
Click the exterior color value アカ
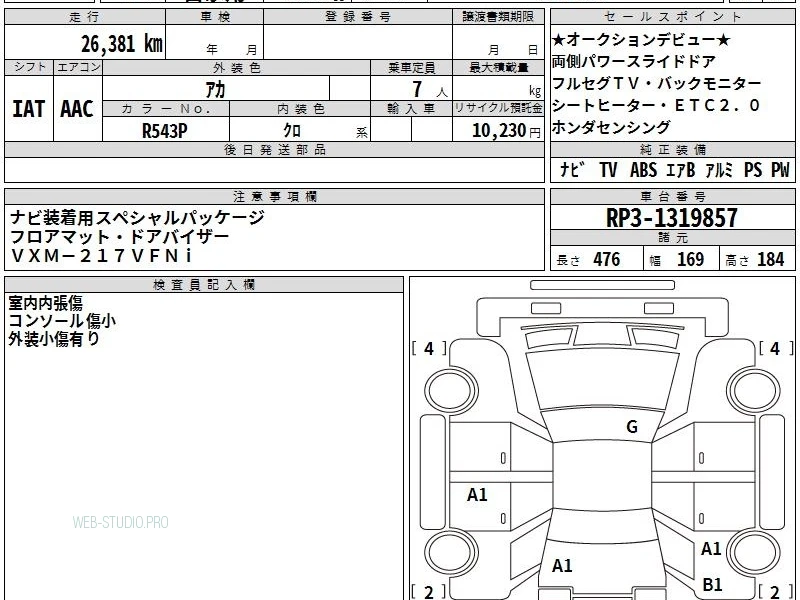(215, 89)
